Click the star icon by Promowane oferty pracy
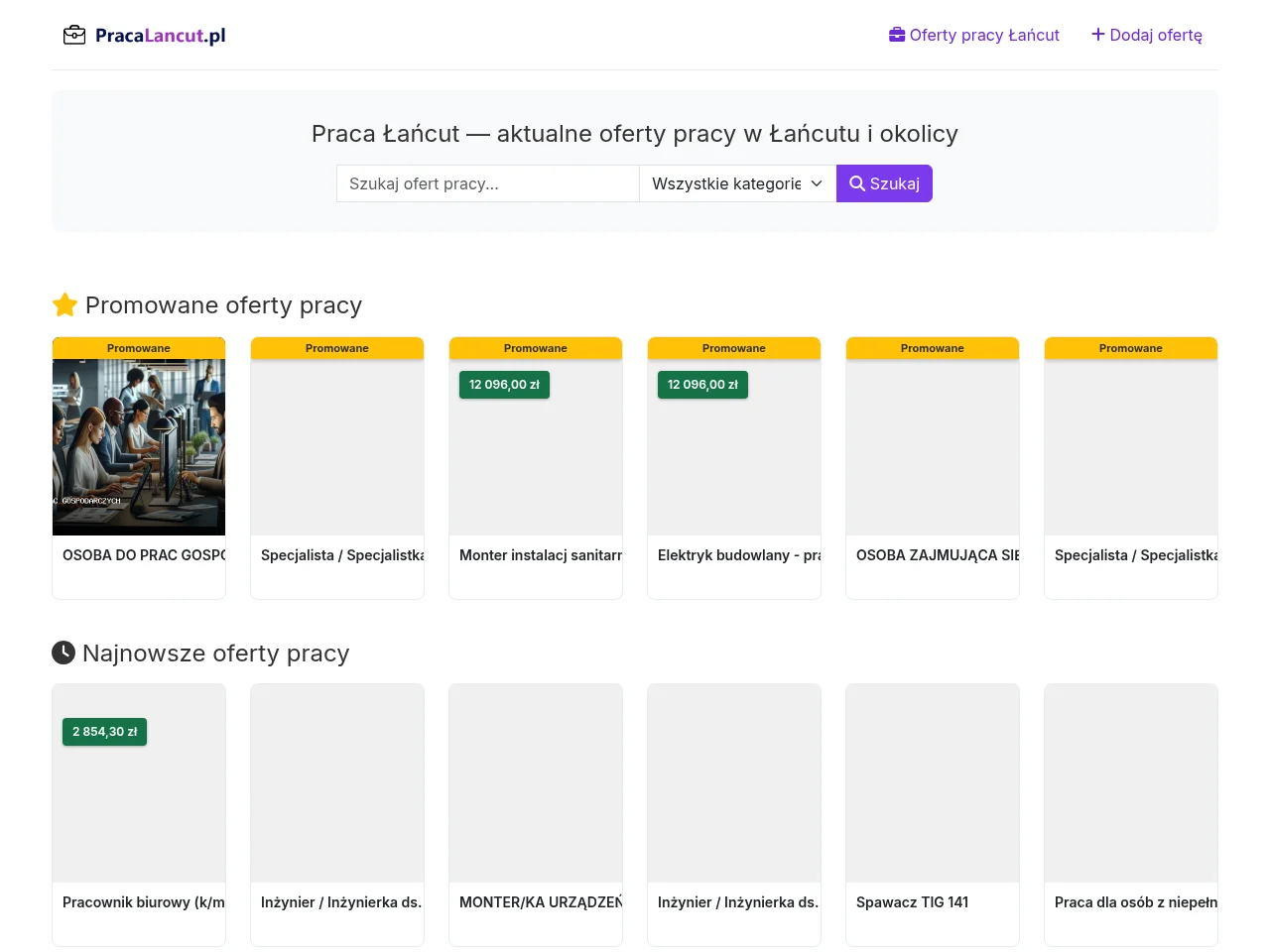 pyautogui.click(x=64, y=304)
